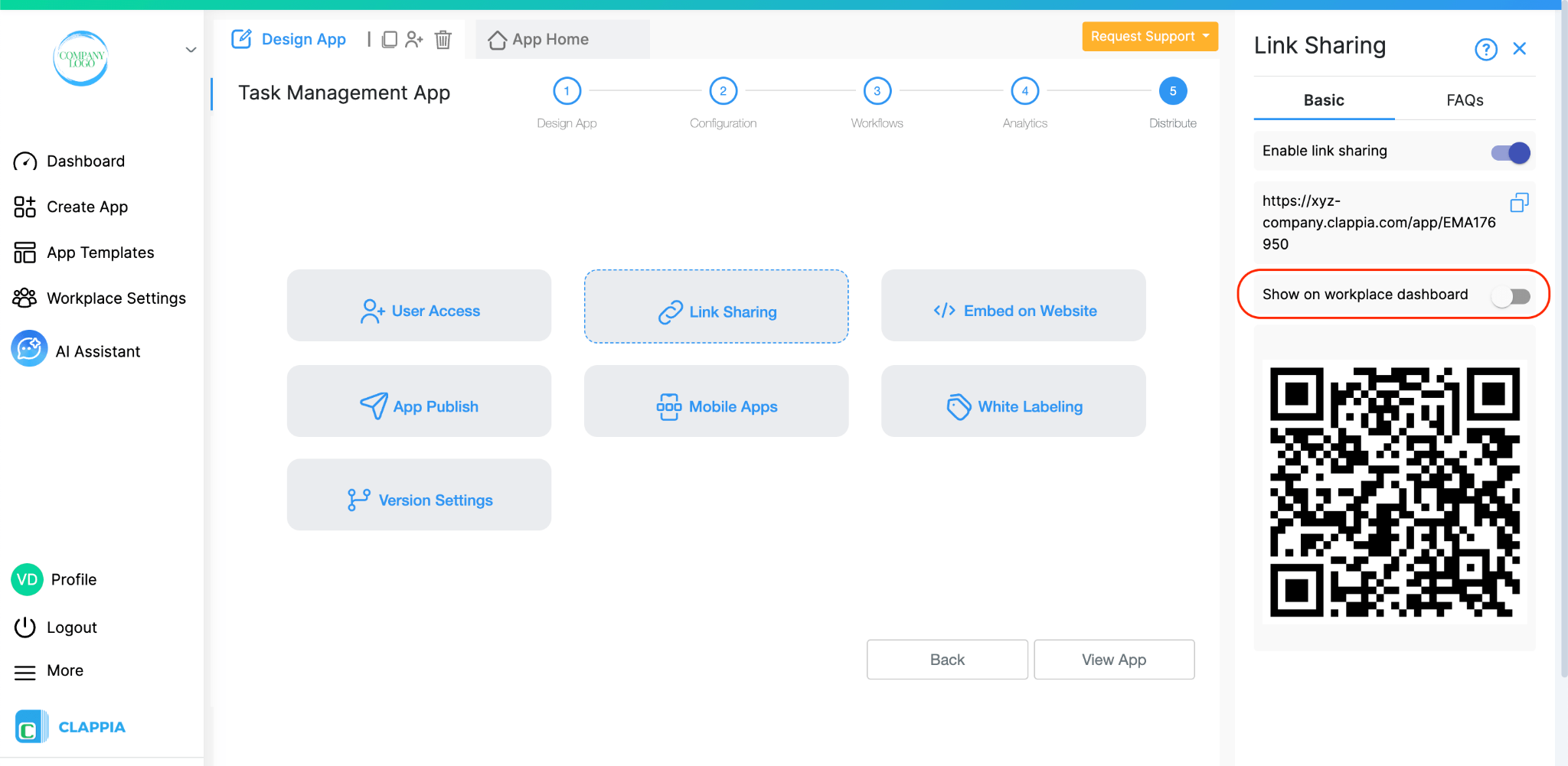This screenshot has width=1568, height=766.
Task: Go to Dashboard in sidebar
Action: click(69, 161)
